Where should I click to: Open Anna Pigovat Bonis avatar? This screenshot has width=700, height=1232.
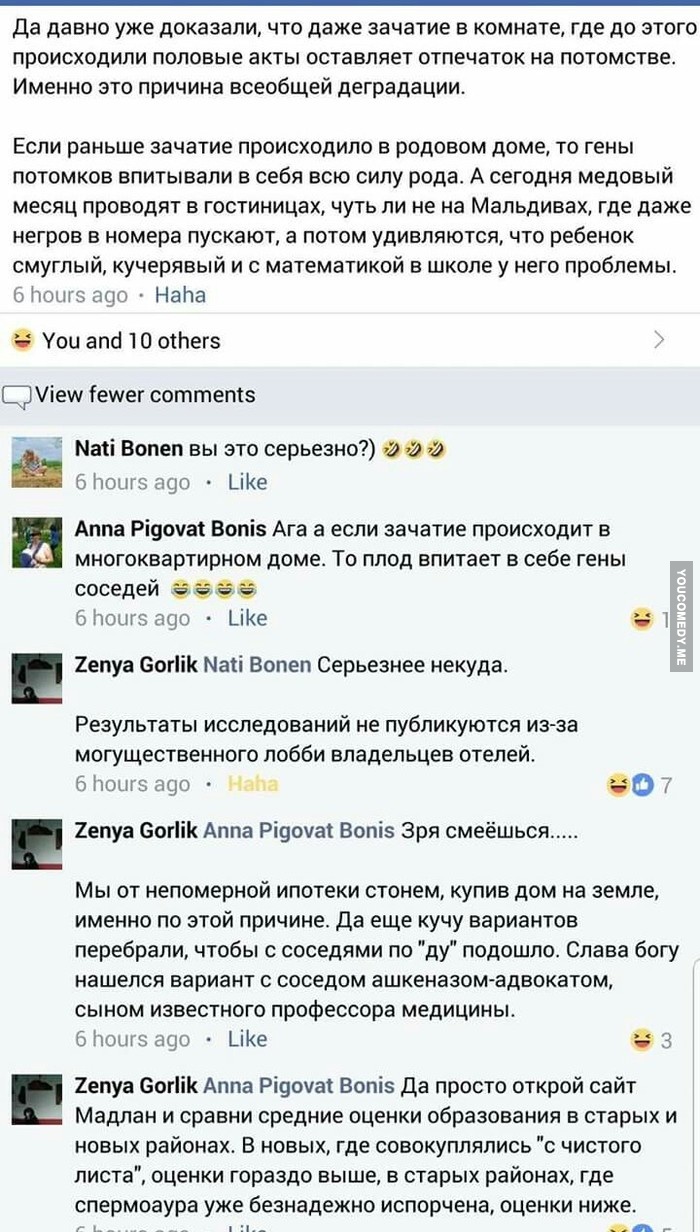37,542
